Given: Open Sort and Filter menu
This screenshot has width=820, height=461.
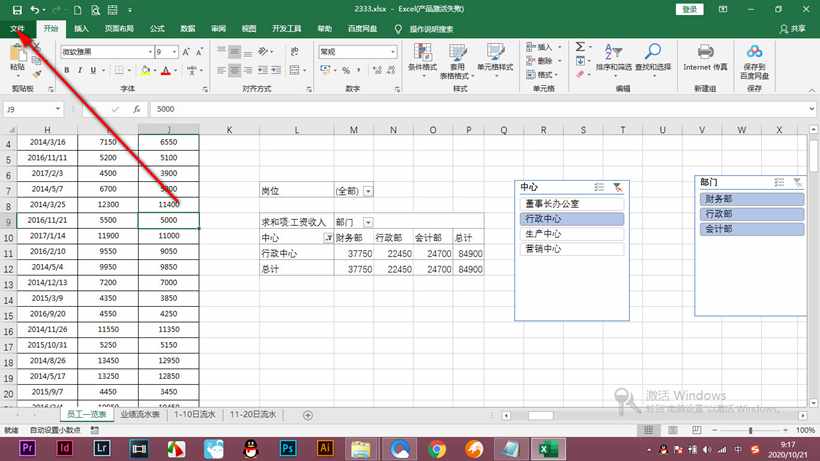Looking at the screenshot, I should coord(613,59).
